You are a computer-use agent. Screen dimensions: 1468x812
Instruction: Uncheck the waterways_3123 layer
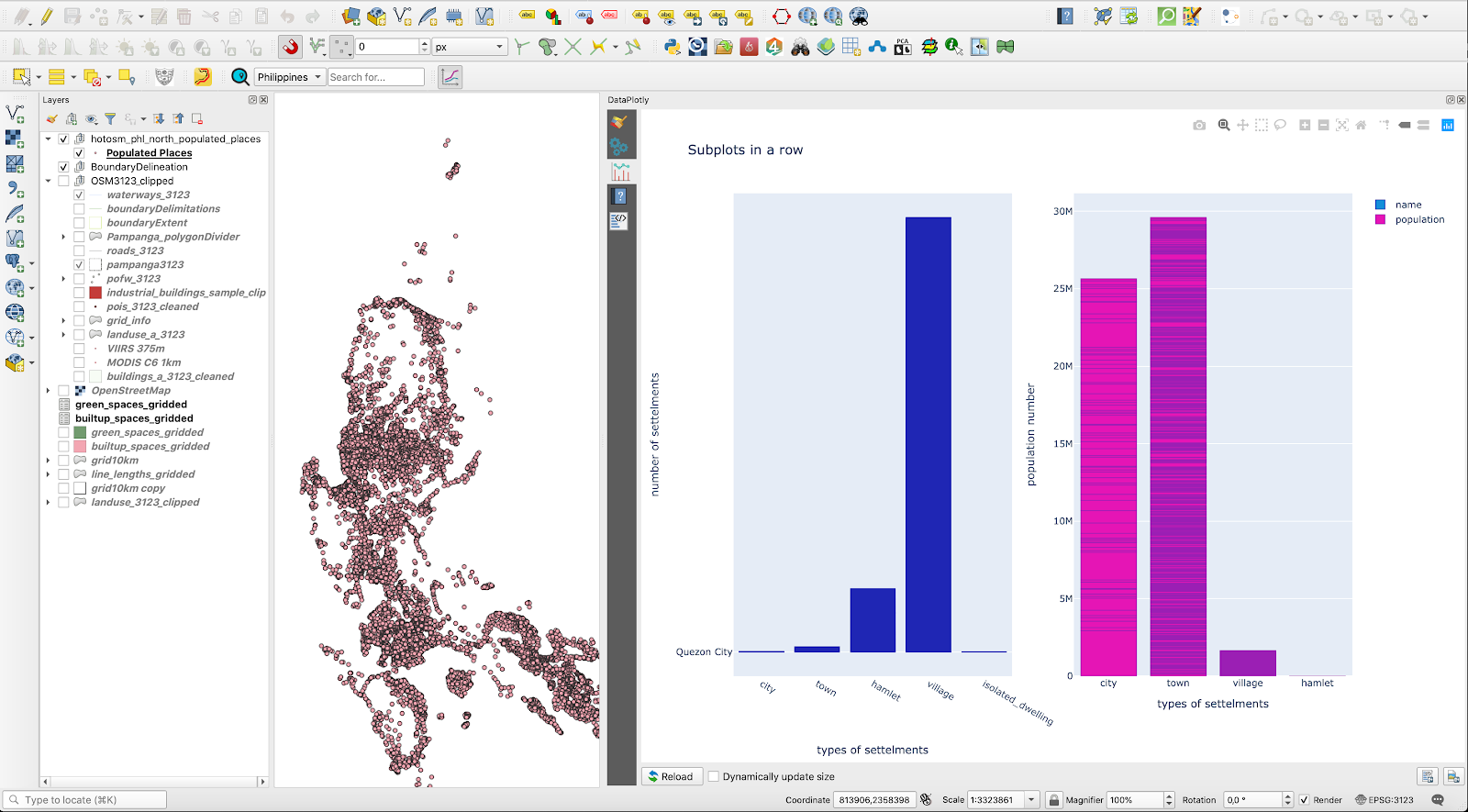[x=79, y=195]
